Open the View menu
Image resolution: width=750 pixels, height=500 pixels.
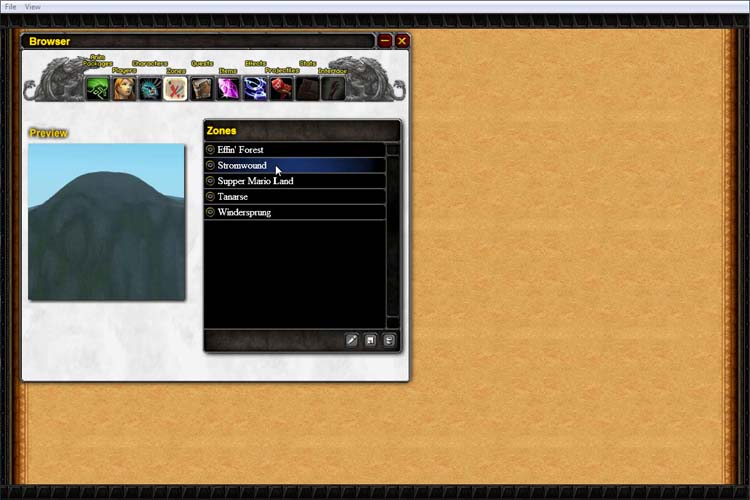pyautogui.click(x=33, y=6)
